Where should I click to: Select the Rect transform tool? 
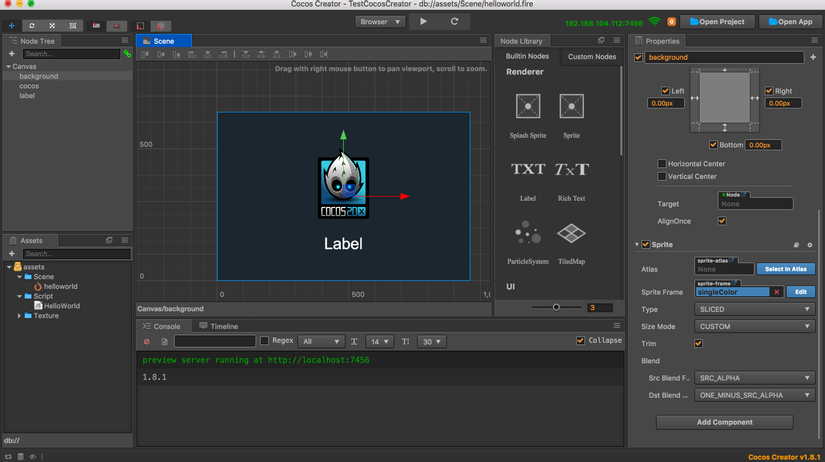(x=73, y=25)
